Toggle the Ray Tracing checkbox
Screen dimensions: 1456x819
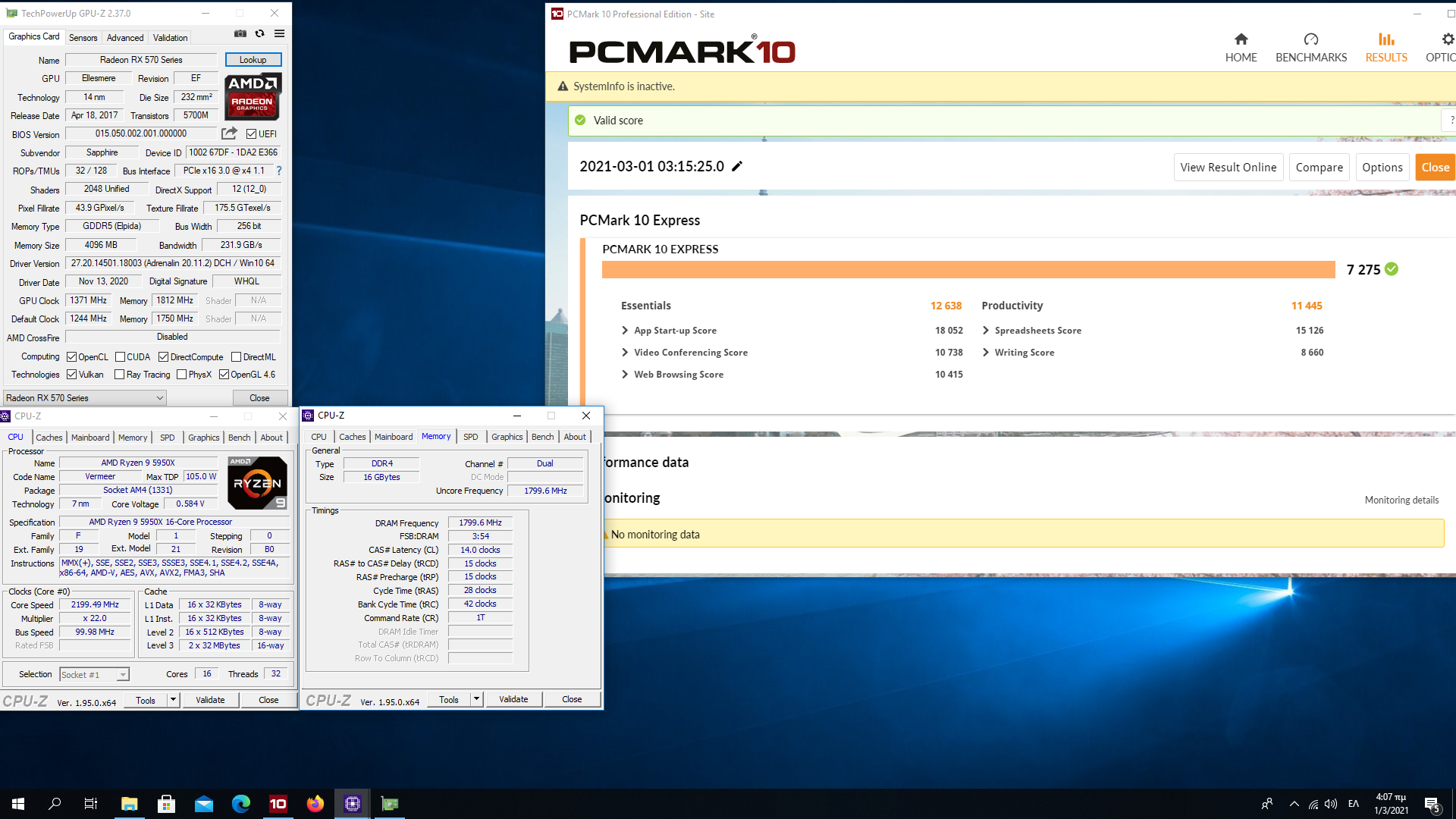click(119, 375)
